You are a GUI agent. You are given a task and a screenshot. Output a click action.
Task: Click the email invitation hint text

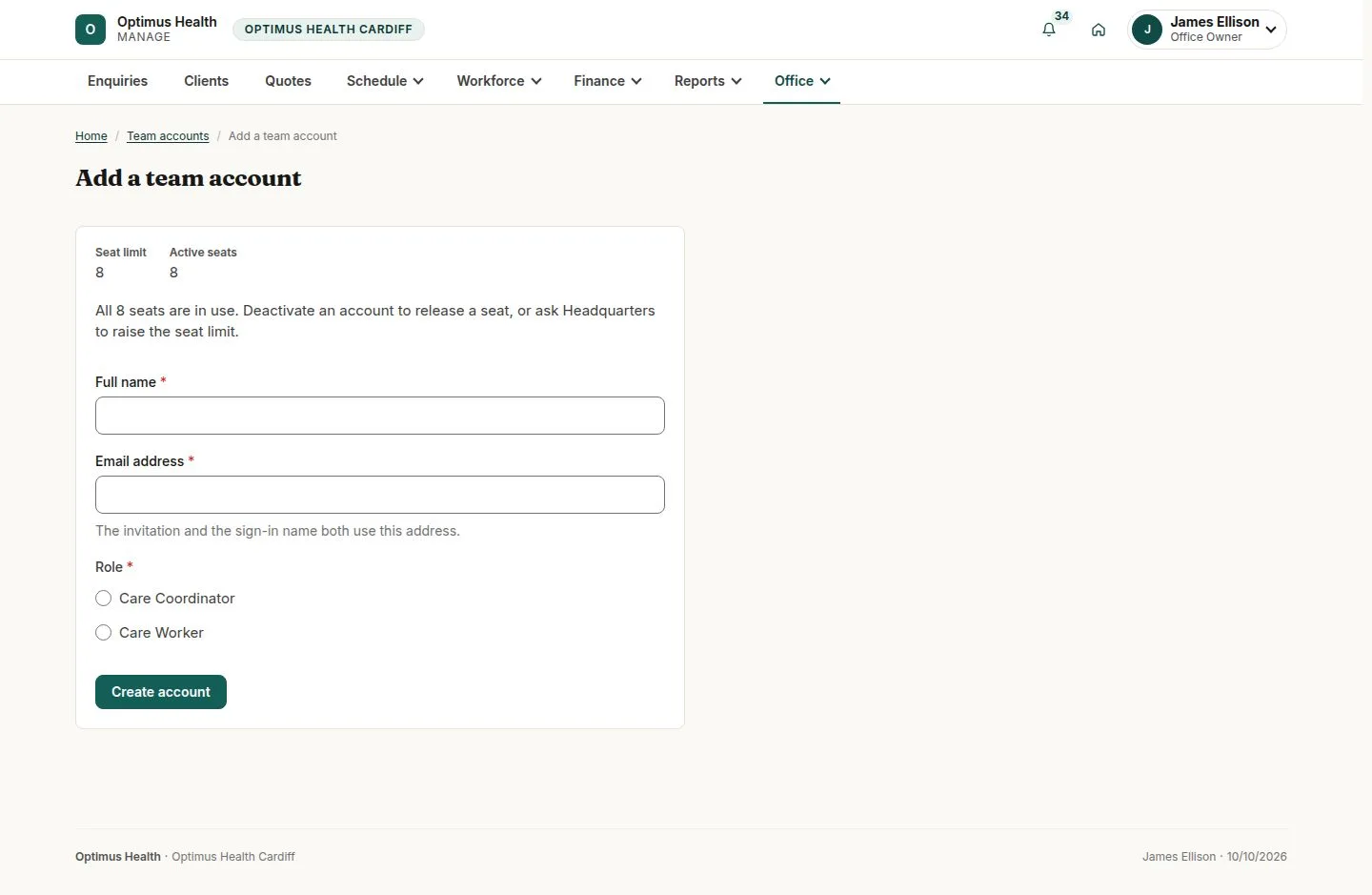pos(277,531)
